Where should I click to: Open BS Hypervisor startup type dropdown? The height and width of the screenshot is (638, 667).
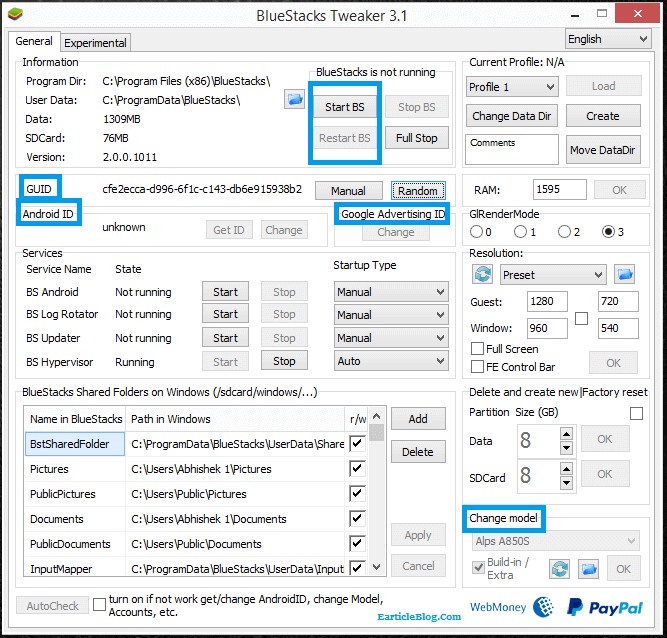[x=390, y=361]
